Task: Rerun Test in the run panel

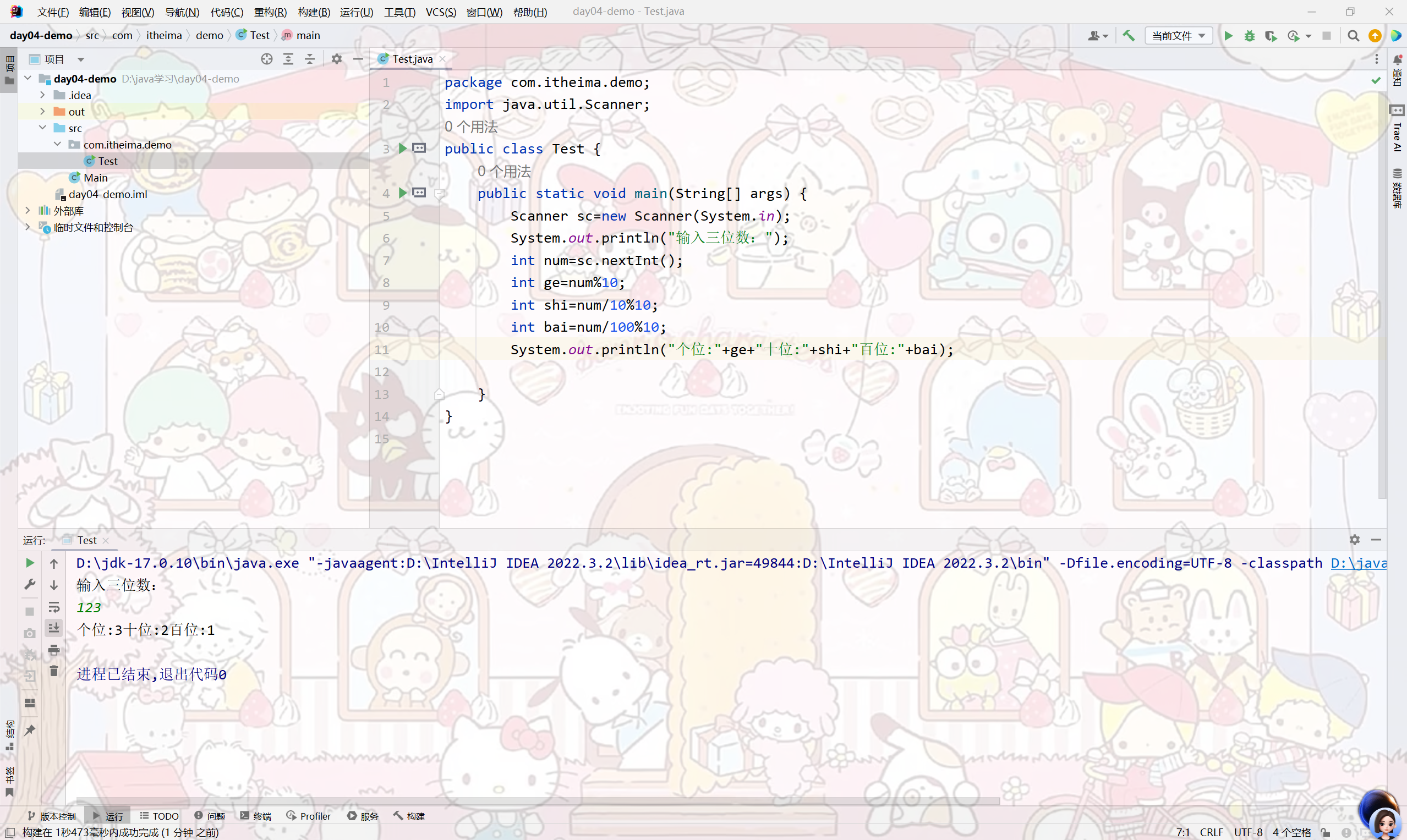Action: (30, 563)
